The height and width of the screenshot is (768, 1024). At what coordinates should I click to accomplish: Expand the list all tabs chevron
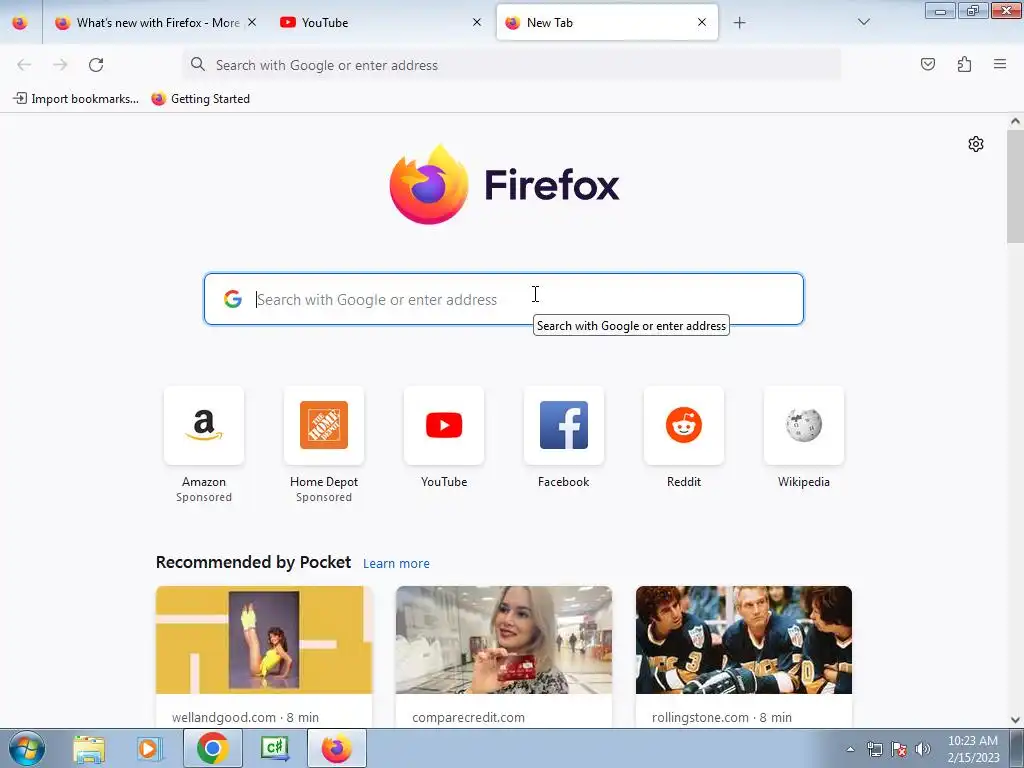click(863, 22)
